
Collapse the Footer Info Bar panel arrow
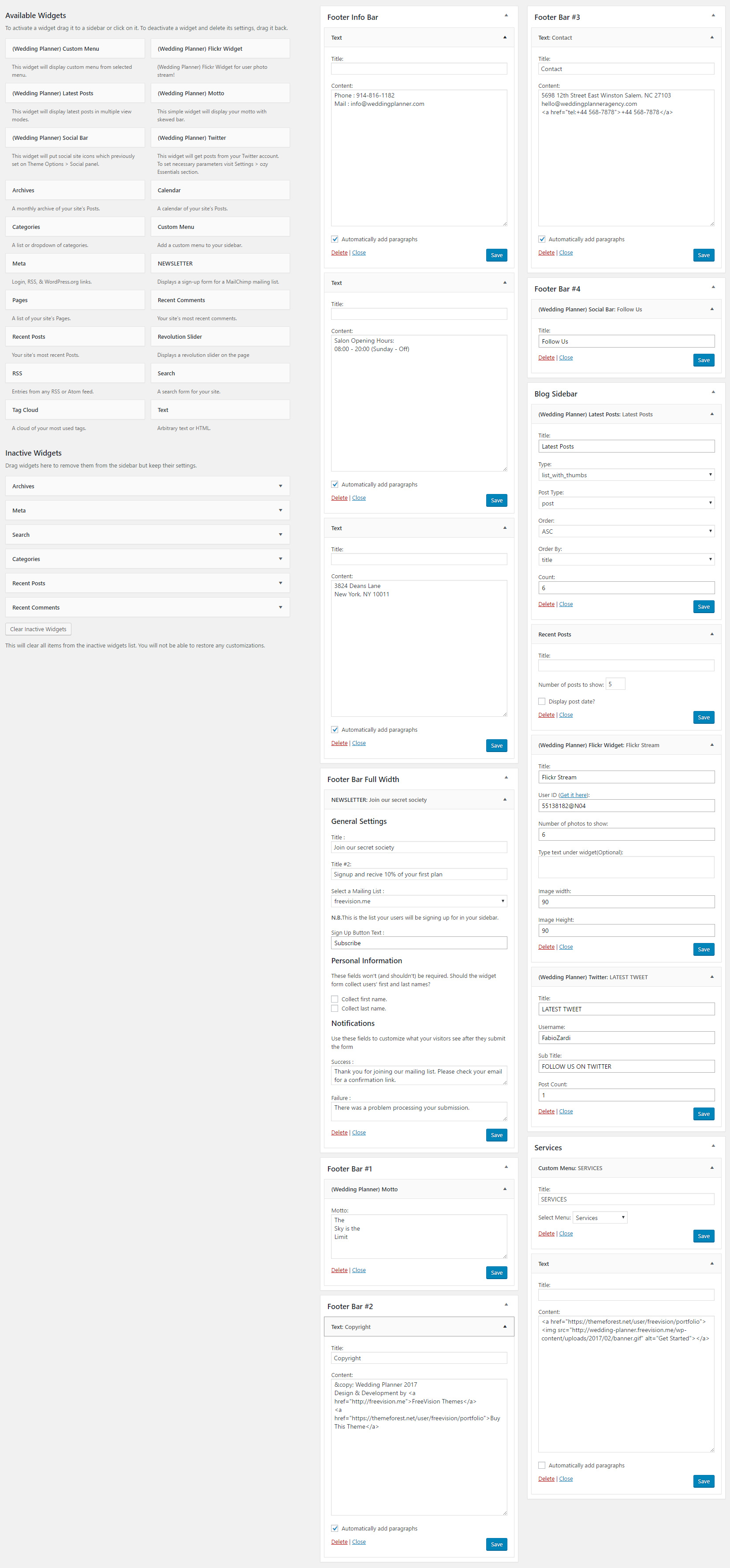click(506, 16)
